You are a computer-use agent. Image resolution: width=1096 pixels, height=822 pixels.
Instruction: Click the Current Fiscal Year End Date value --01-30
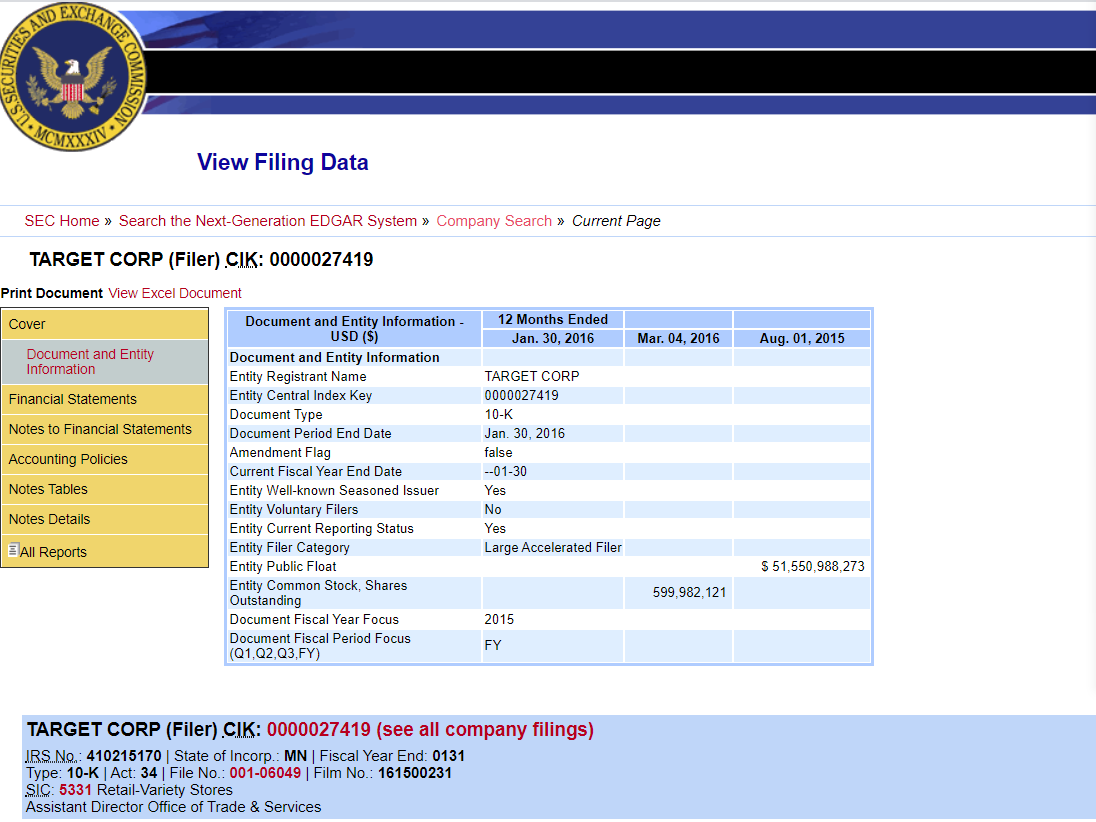(505, 471)
